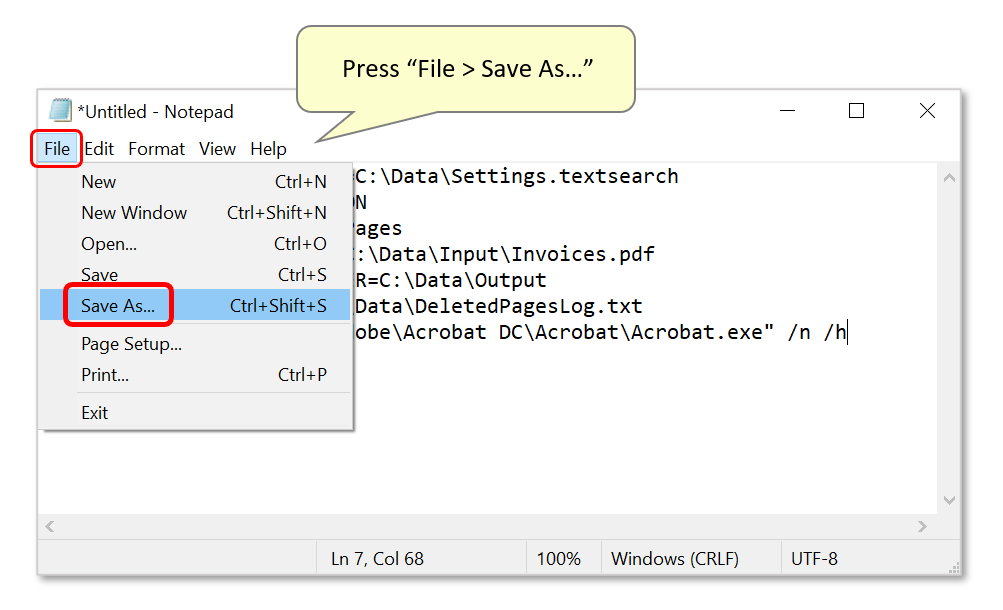
Task: Click the horizontal scrollbar left arrow
Action: (48, 526)
